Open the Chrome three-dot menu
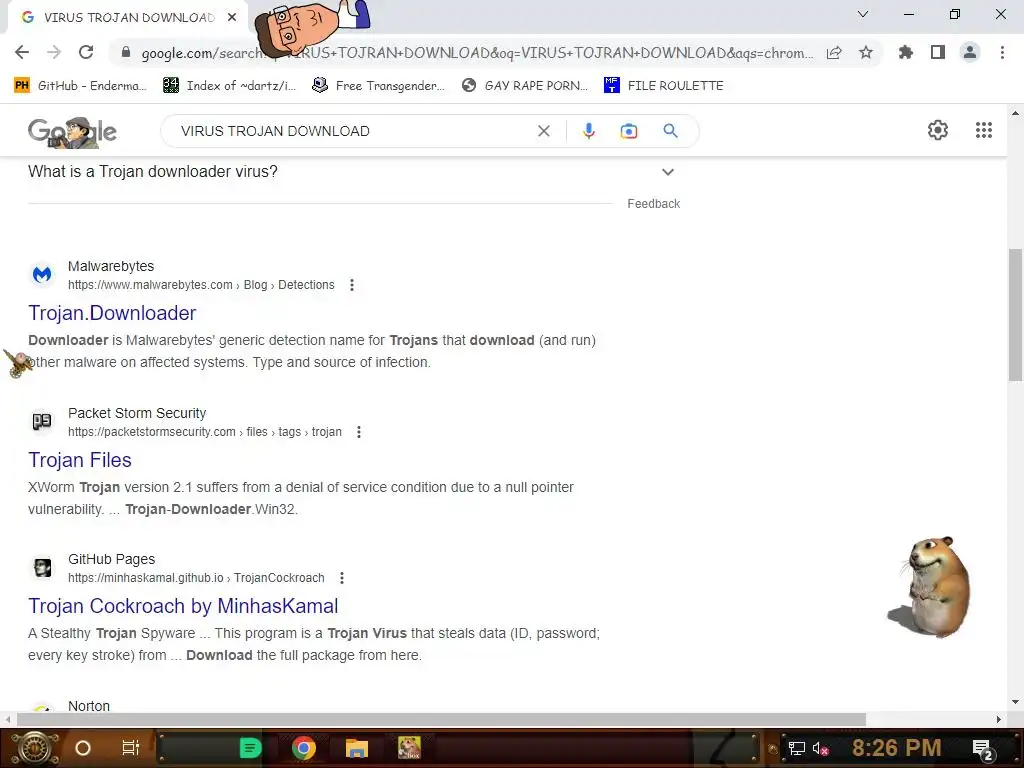The width and height of the screenshot is (1024, 768). (1002, 52)
